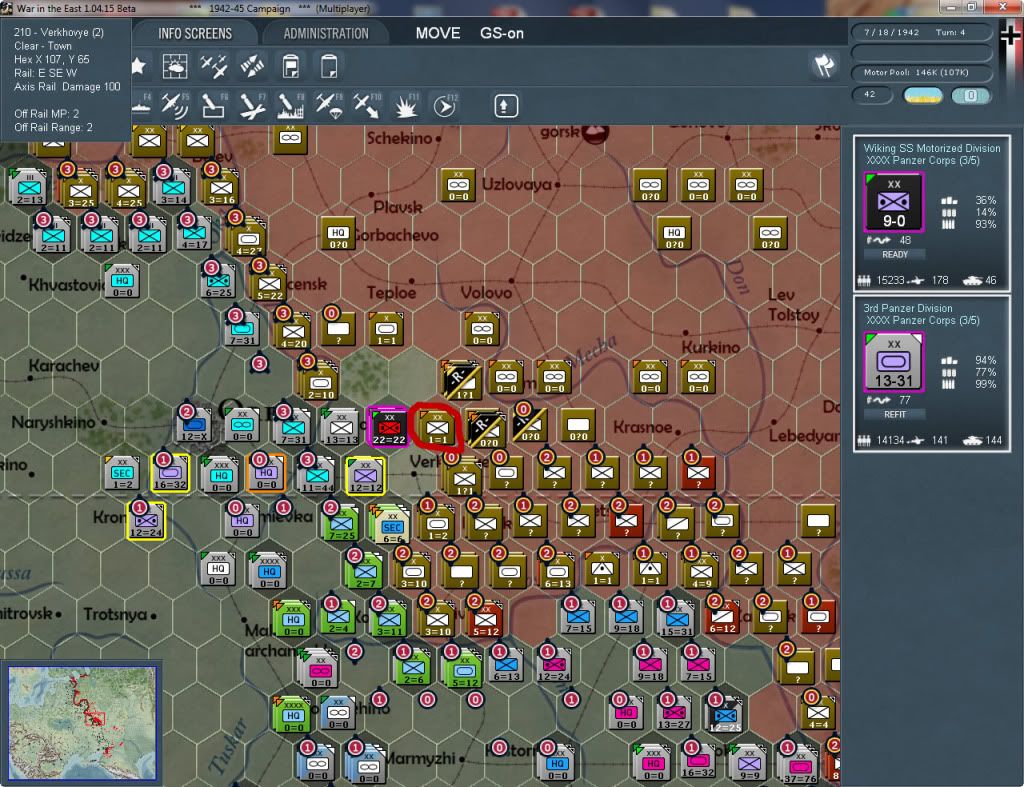Select the F8 bomb city mode
The width and height of the screenshot is (1024, 787).
point(291,106)
